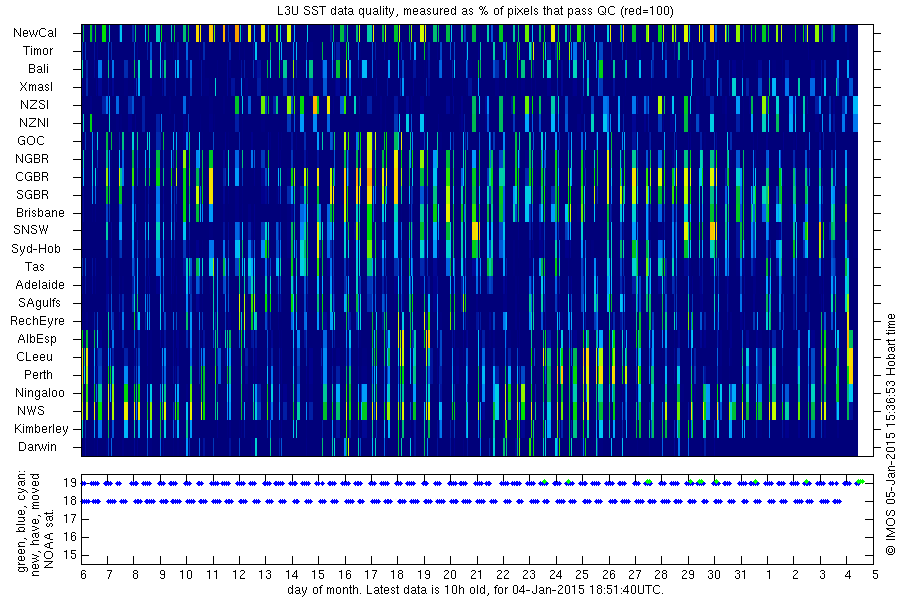Click the NZSI row label
The image size is (900, 600).
pos(34,105)
